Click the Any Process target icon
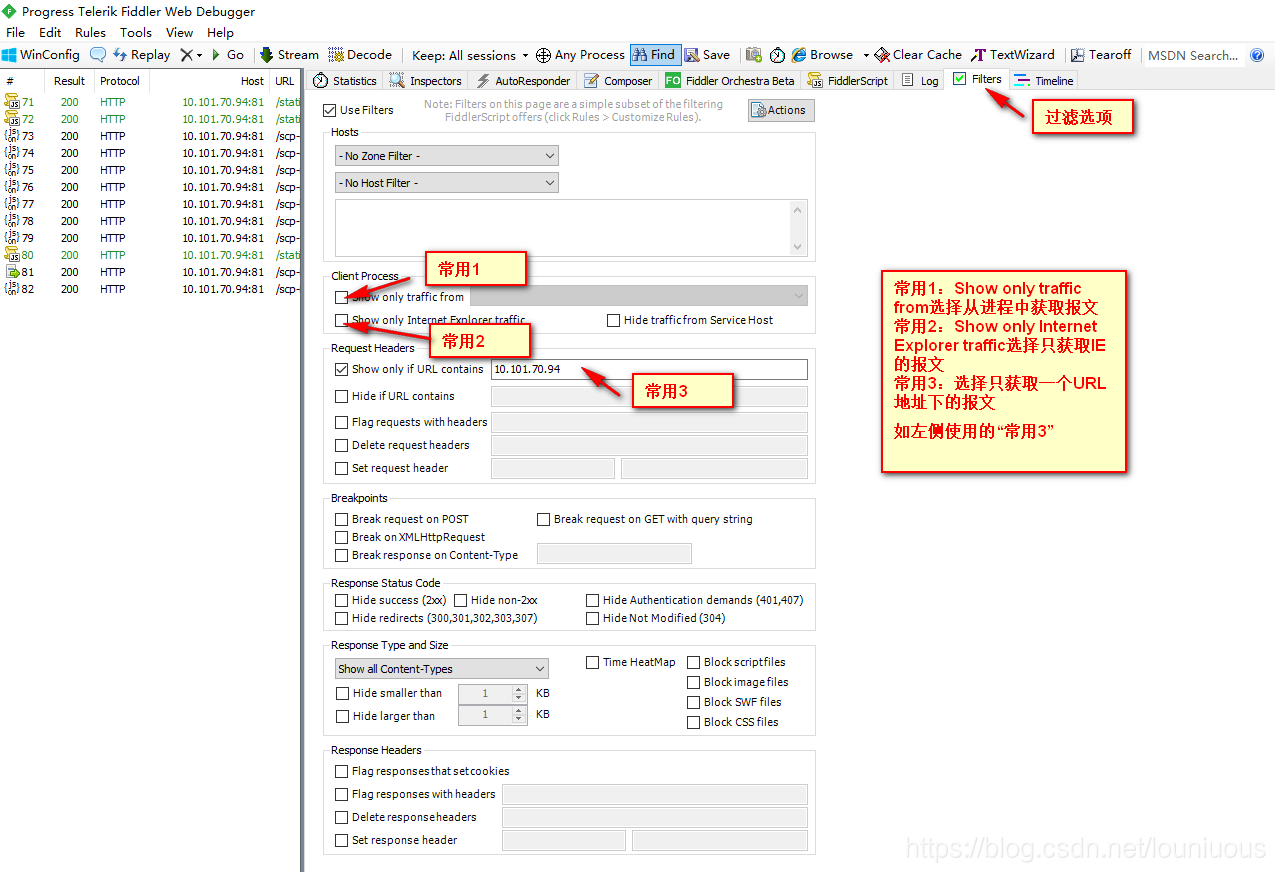This screenshot has width=1275, height=872. (x=543, y=55)
